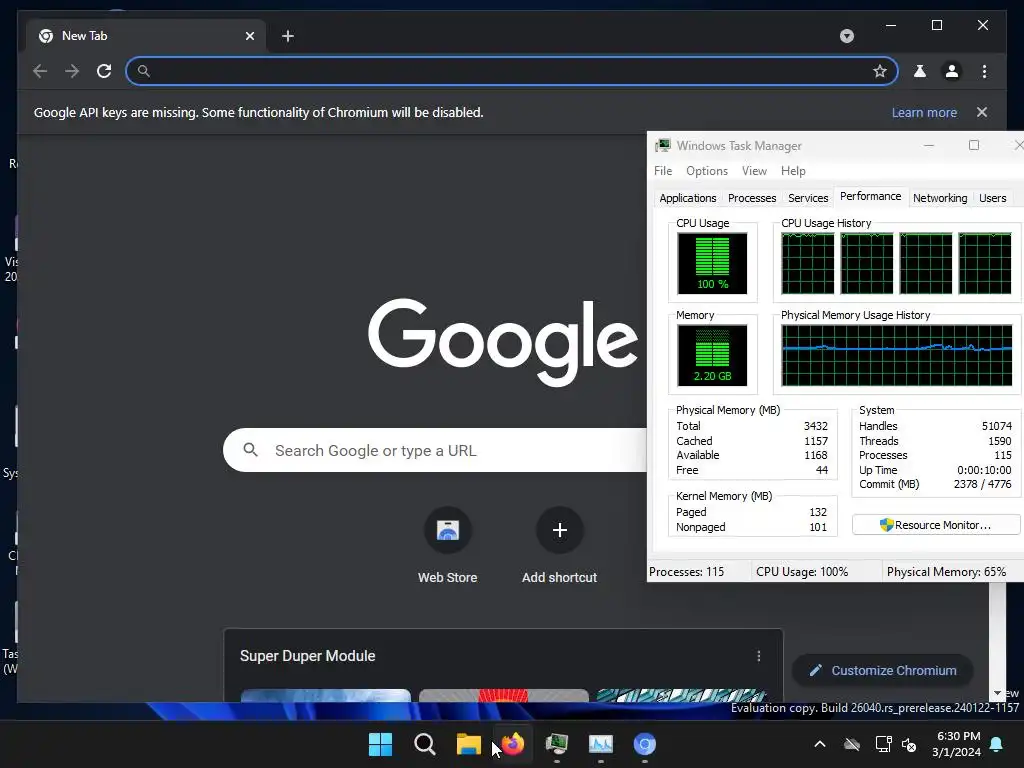
Task: Reload the current Chromium page
Action: 104,71
